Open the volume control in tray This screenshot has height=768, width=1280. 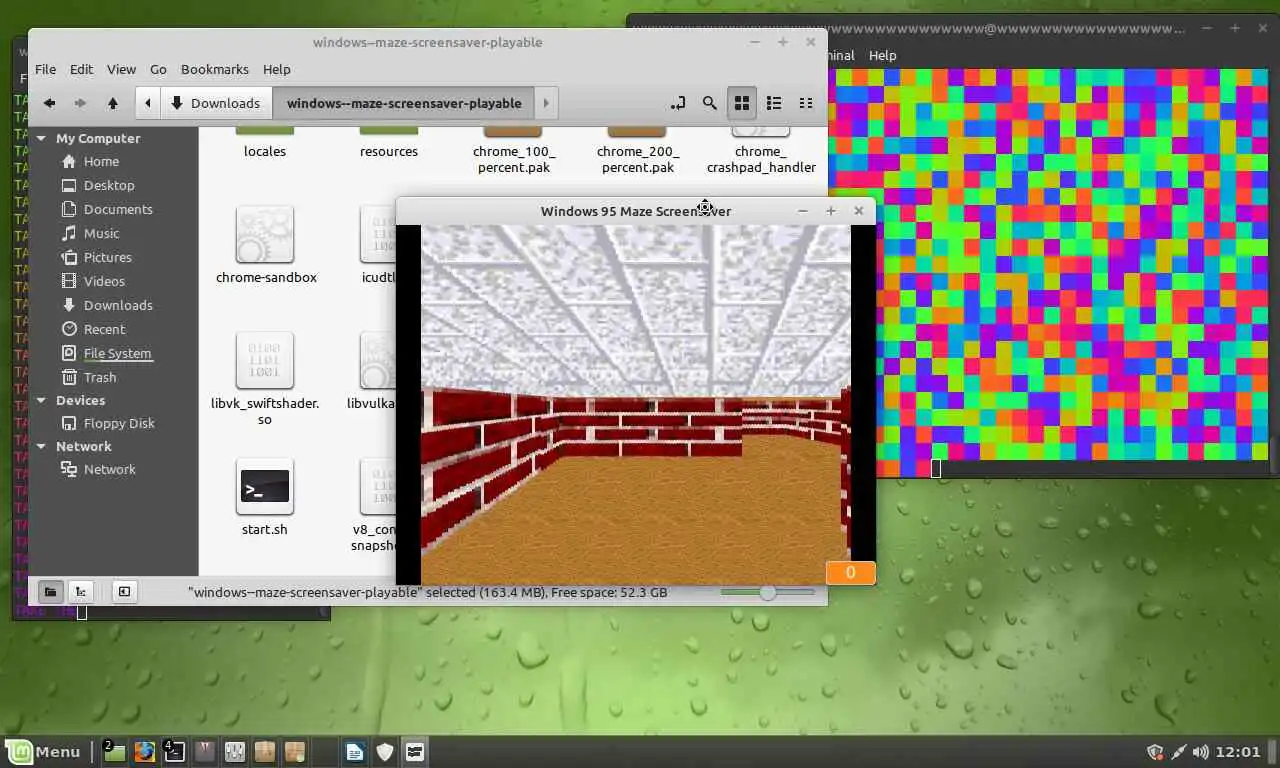point(1201,752)
